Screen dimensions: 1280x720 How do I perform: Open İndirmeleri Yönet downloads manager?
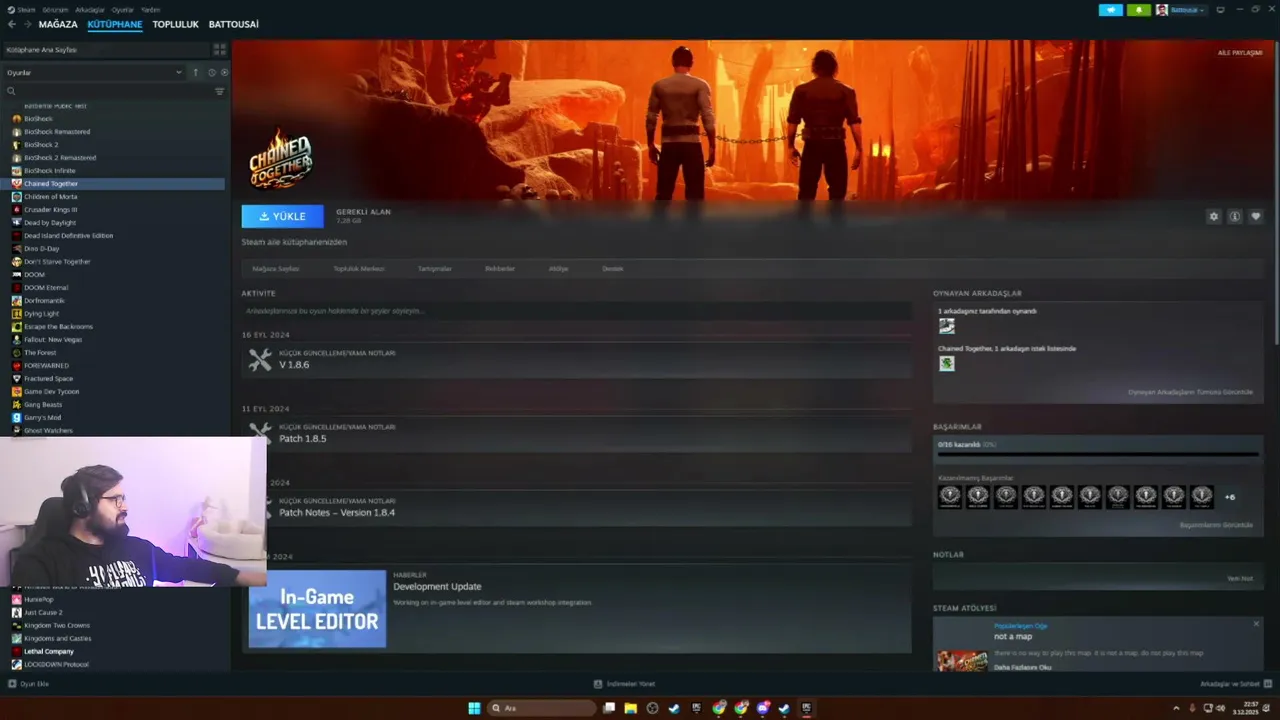click(625, 684)
